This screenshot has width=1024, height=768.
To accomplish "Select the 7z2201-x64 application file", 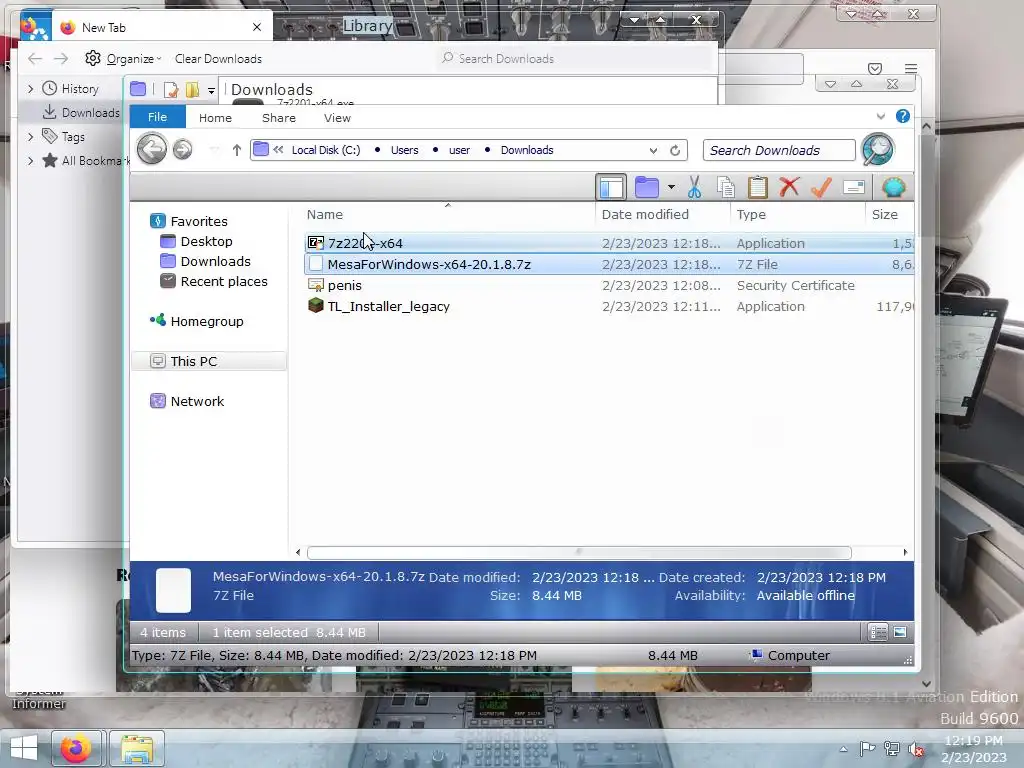I will point(609,243).
